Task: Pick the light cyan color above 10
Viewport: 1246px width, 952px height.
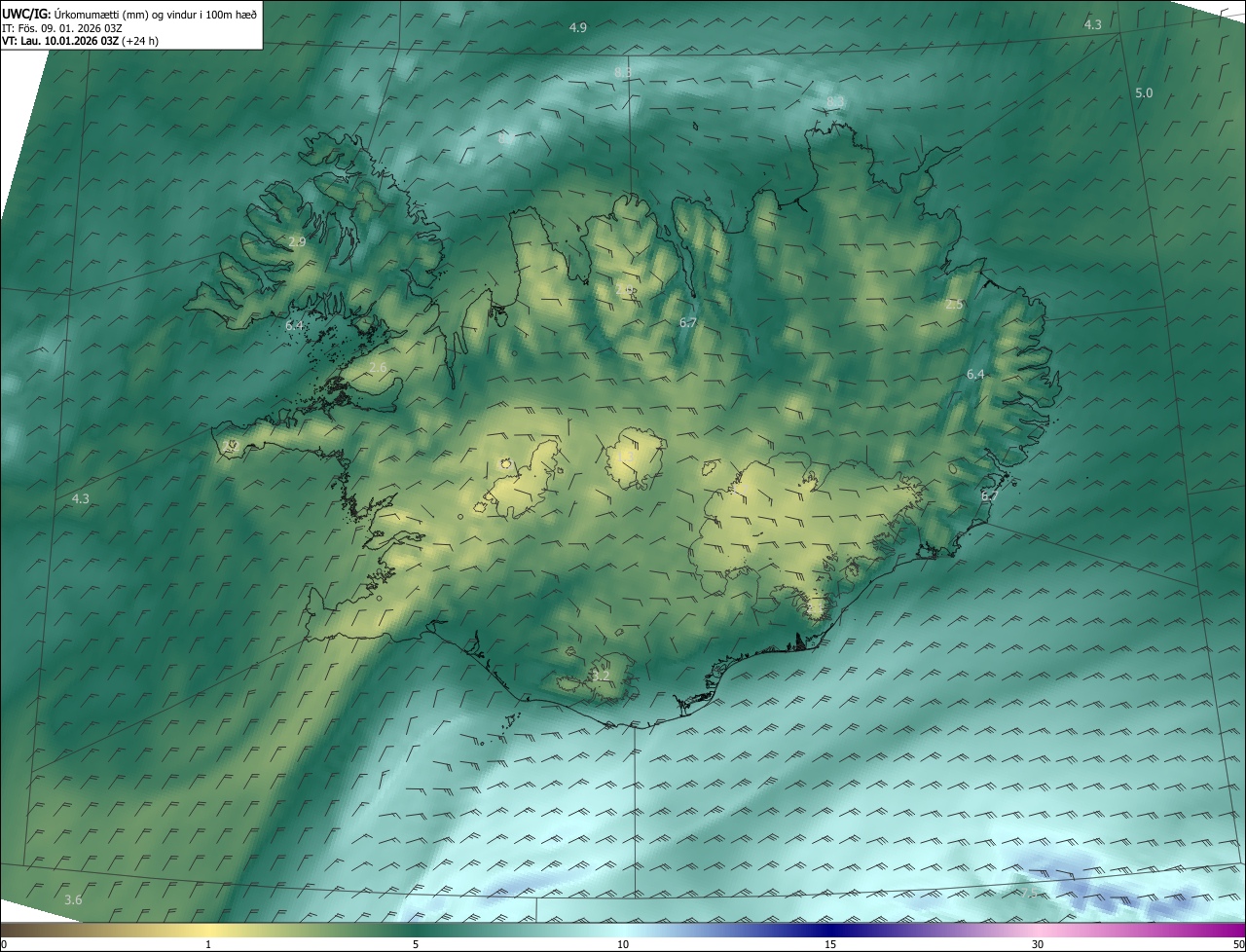Action: coord(623,930)
